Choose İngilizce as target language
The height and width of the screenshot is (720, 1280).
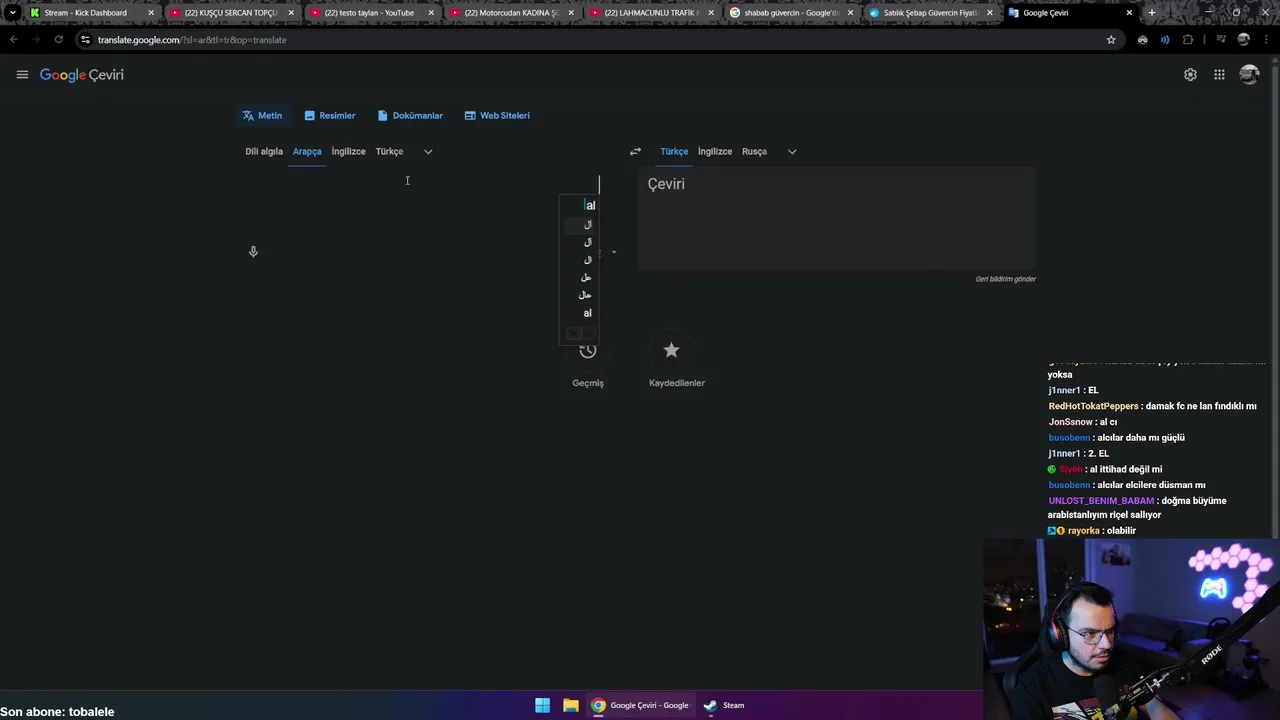715,151
